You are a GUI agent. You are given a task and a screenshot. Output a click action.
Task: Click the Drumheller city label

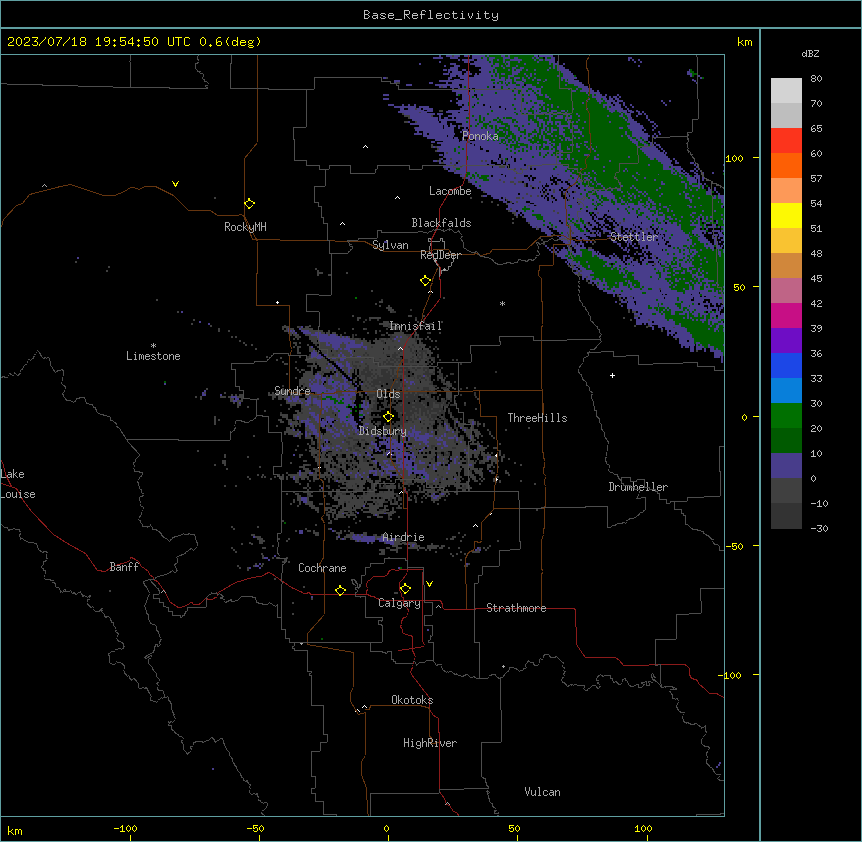[638, 487]
